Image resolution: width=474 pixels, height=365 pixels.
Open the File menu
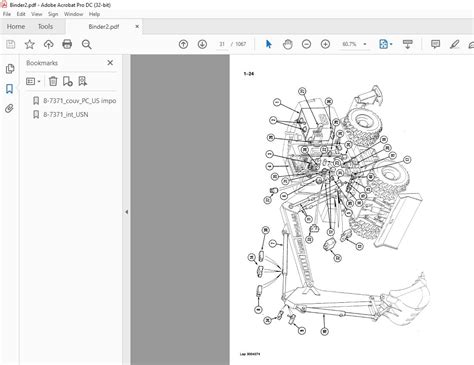(x=7, y=14)
